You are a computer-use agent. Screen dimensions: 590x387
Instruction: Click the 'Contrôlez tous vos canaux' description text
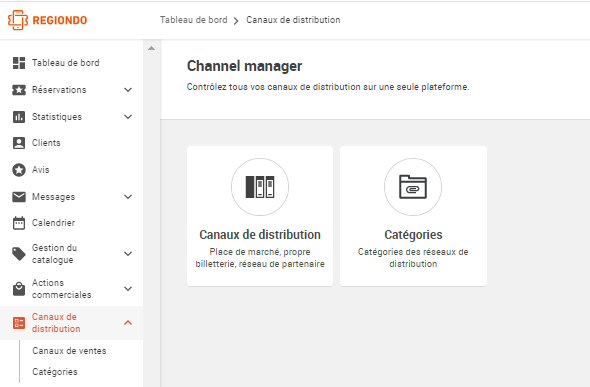click(x=328, y=87)
